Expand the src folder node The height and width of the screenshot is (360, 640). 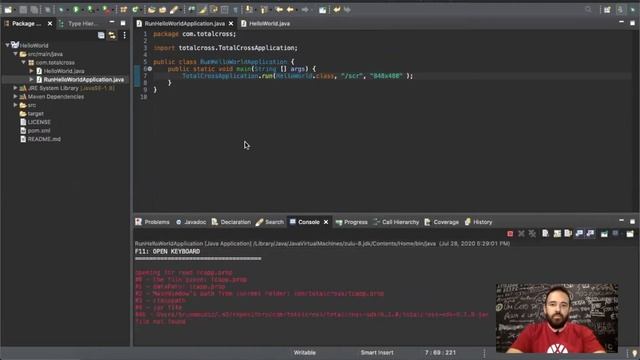pyautogui.click(x=16, y=105)
